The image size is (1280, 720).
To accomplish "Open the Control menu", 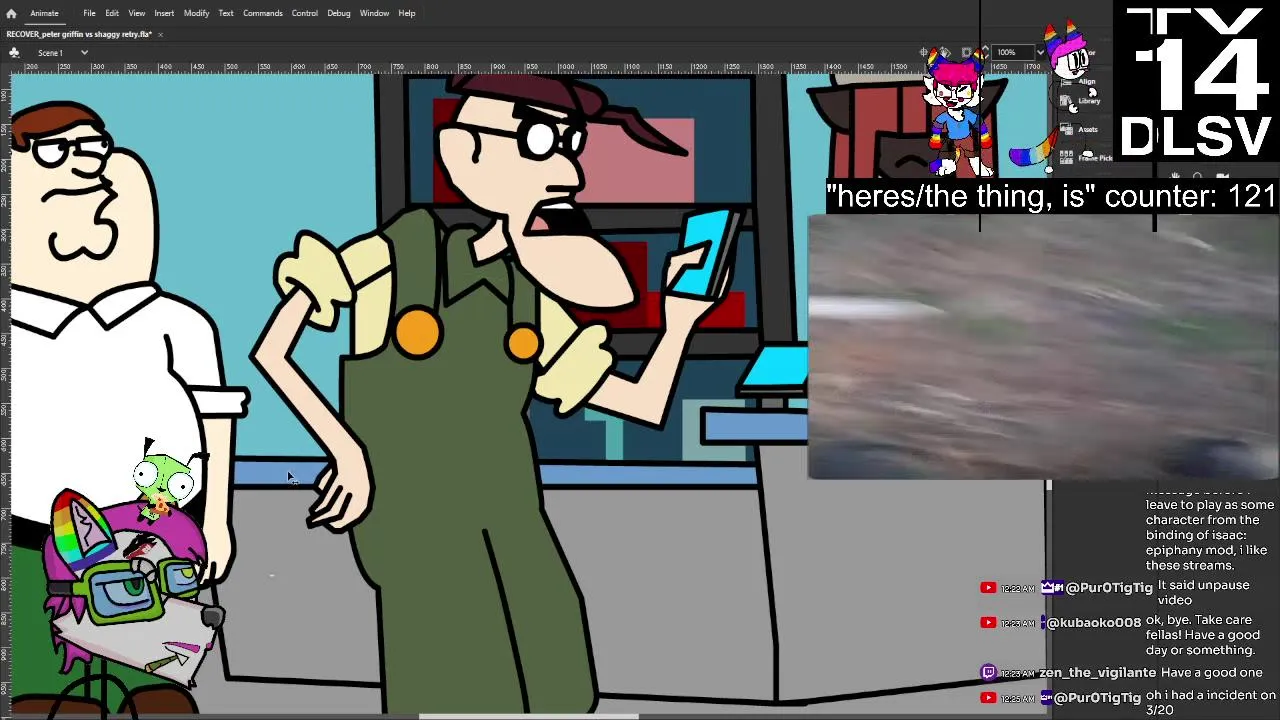I will point(305,13).
